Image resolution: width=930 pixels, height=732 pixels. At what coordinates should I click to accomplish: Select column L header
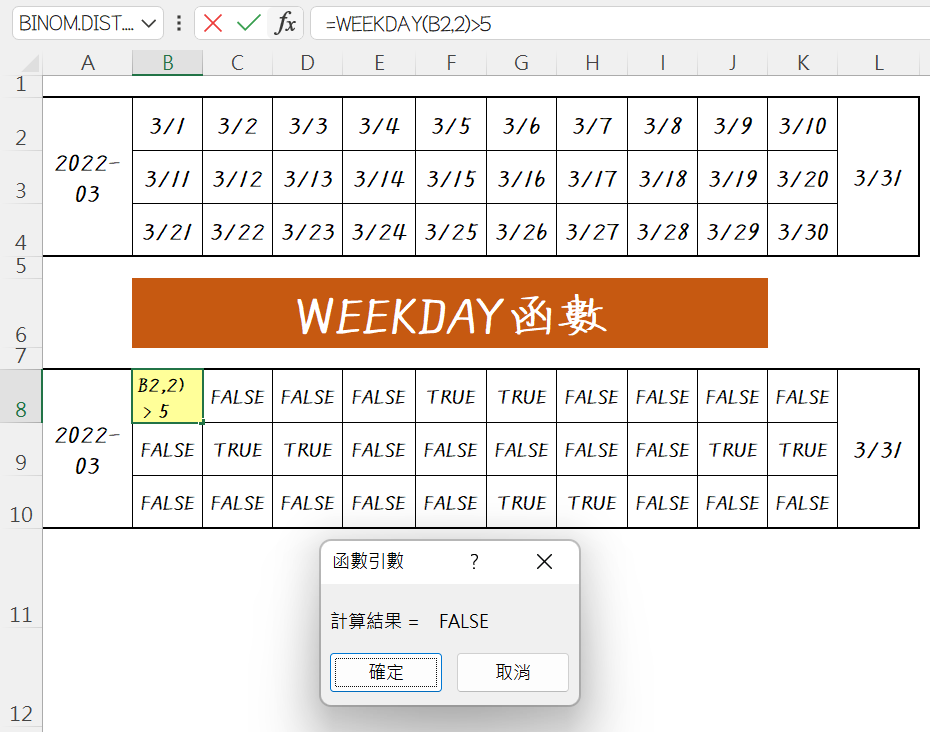879,63
